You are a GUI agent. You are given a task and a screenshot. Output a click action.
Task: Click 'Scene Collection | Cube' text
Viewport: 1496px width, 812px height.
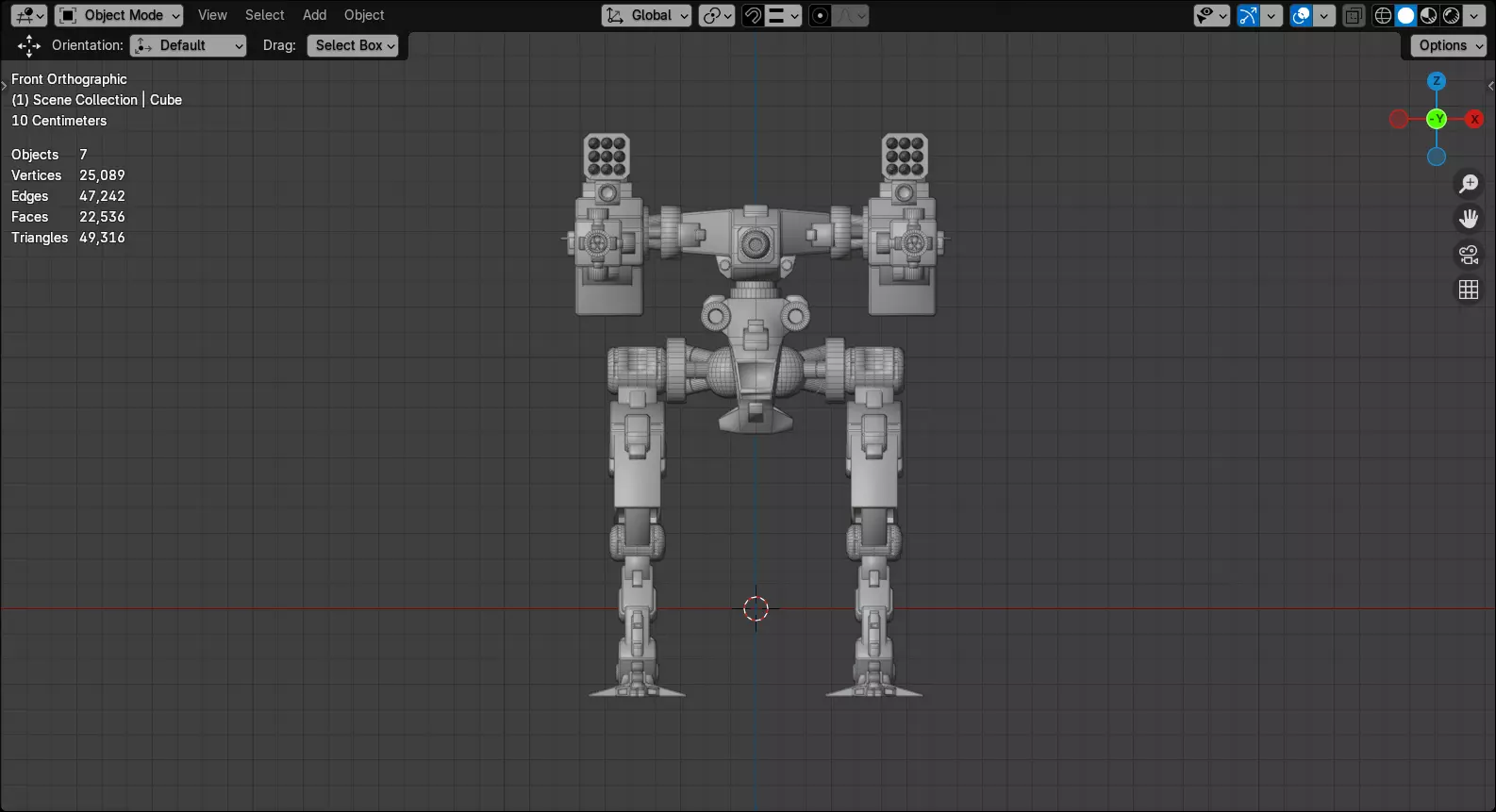tap(108, 100)
